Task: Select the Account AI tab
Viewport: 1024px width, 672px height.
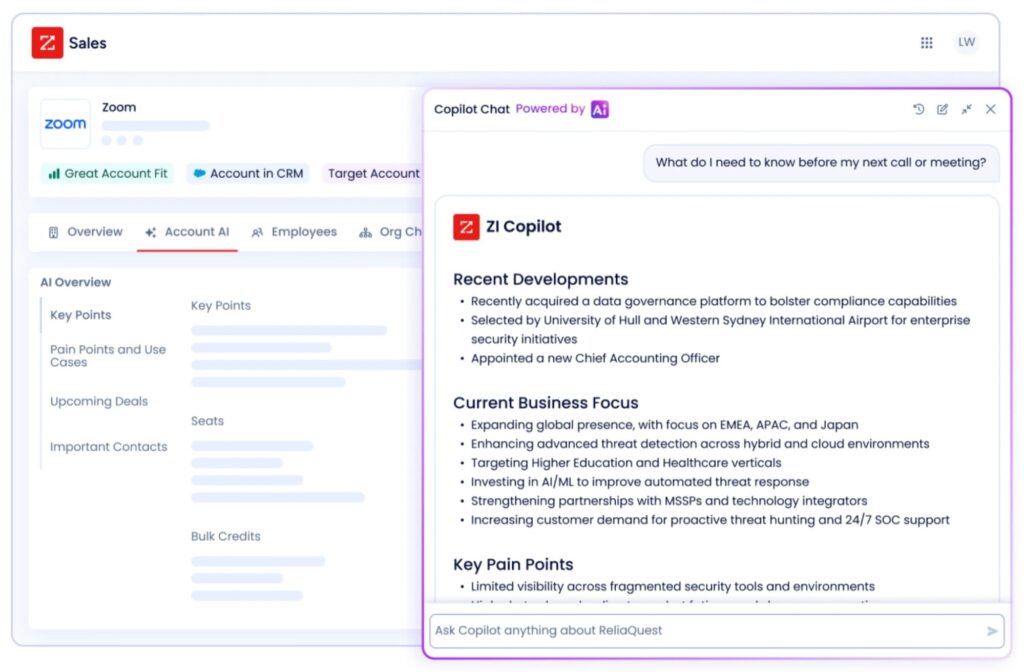Action: click(x=187, y=232)
